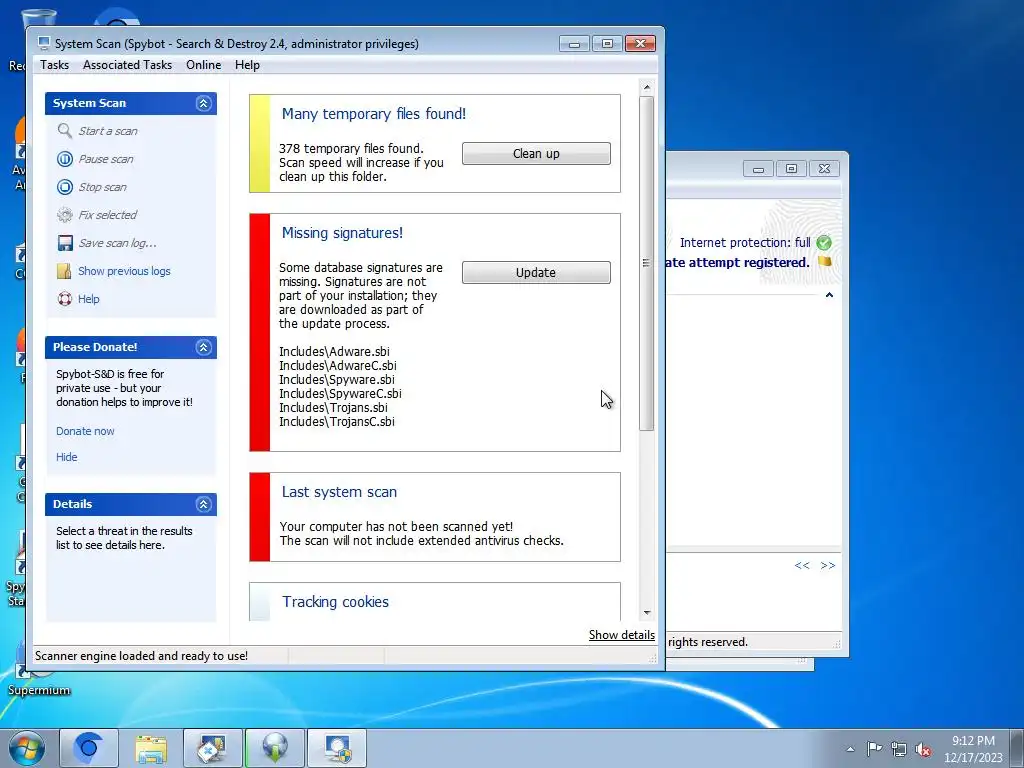Click the Last system scan heading

[339, 492]
